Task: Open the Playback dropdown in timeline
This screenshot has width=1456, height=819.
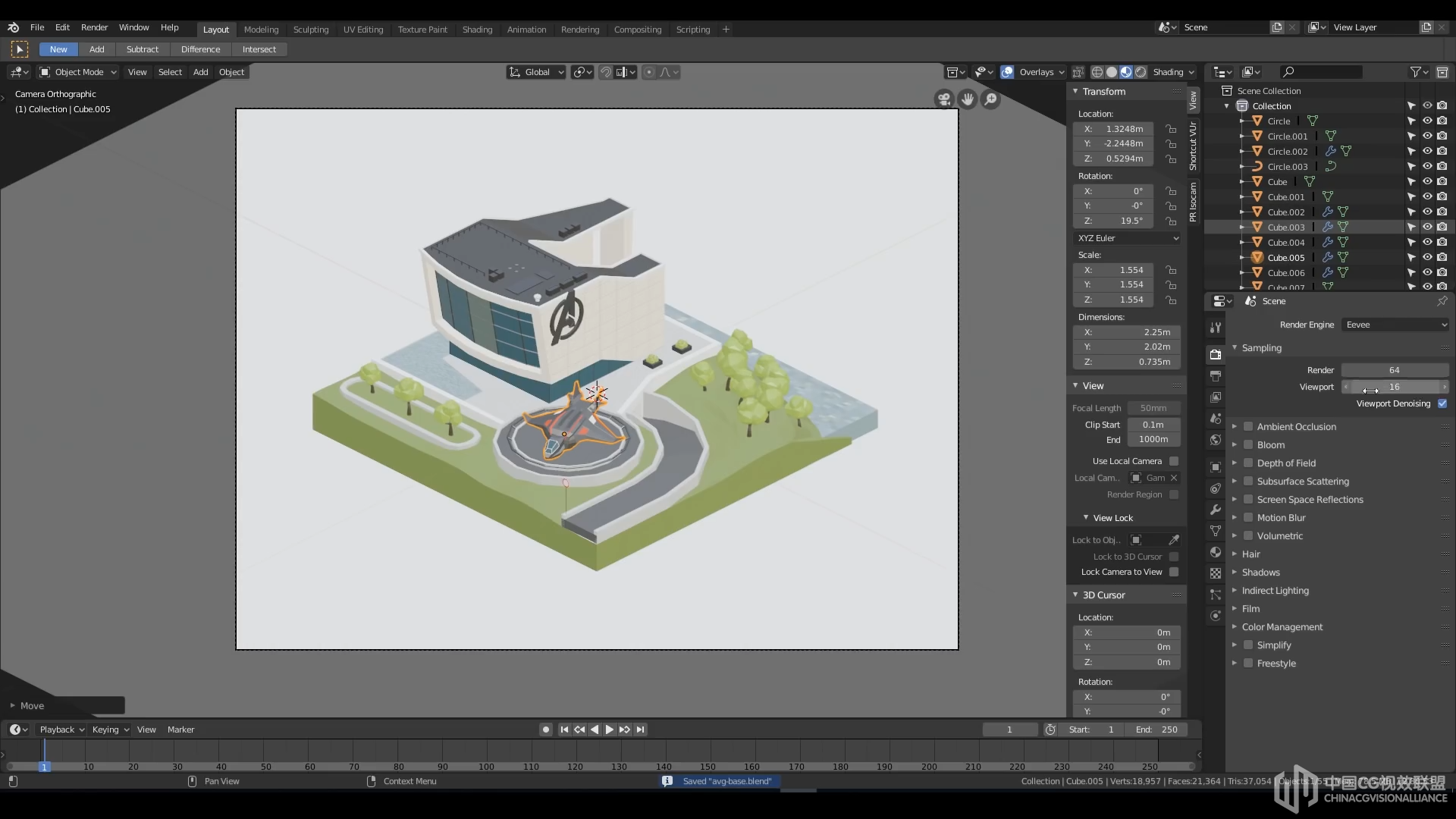Action: pos(61,730)
